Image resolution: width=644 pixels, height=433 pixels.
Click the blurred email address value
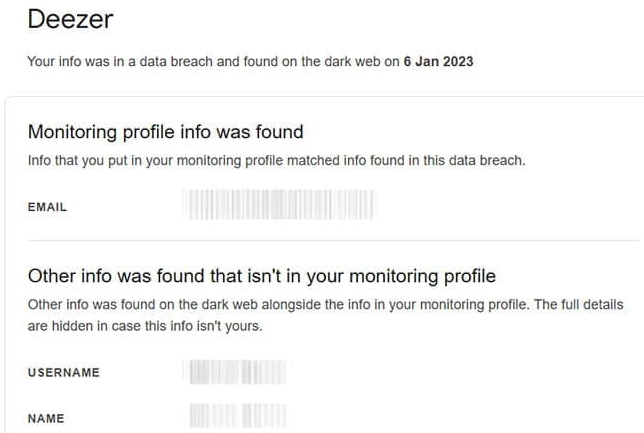(280, 206)
